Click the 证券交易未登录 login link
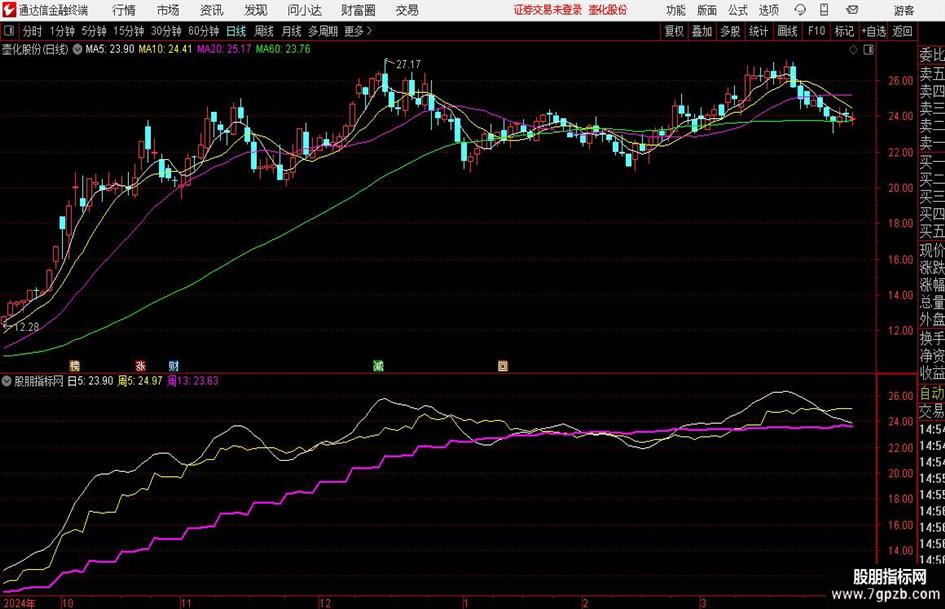The height and width of the screenshot is (609, 945). (548, 10)
